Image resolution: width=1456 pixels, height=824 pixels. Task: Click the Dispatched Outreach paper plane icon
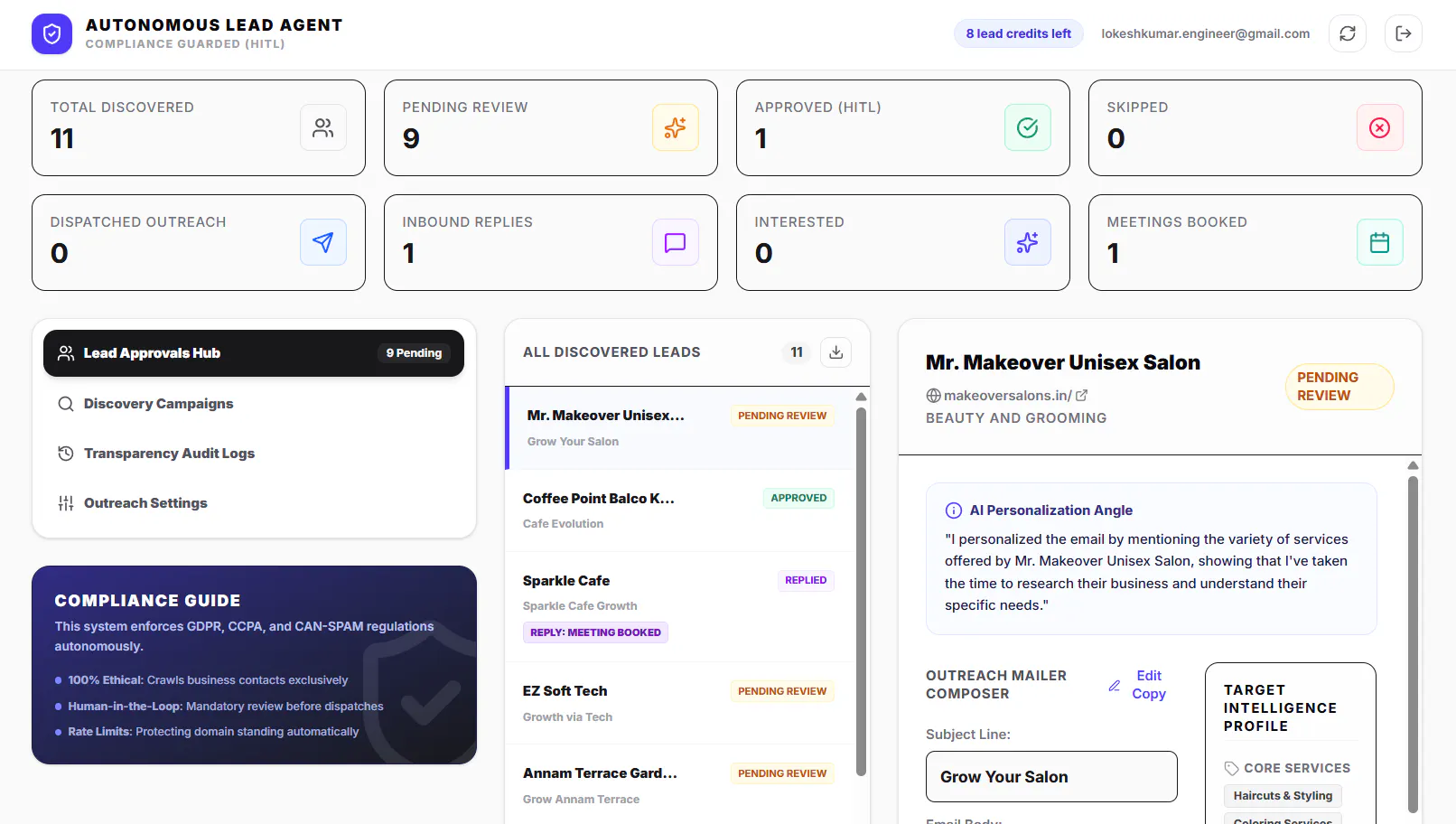(x=323, y=242)
